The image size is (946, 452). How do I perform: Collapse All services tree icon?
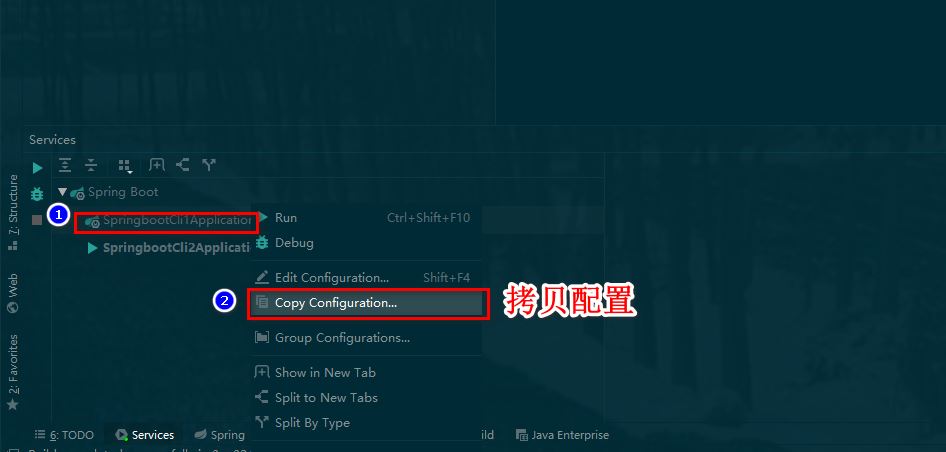pyautogui.click(x=91, y=165)
